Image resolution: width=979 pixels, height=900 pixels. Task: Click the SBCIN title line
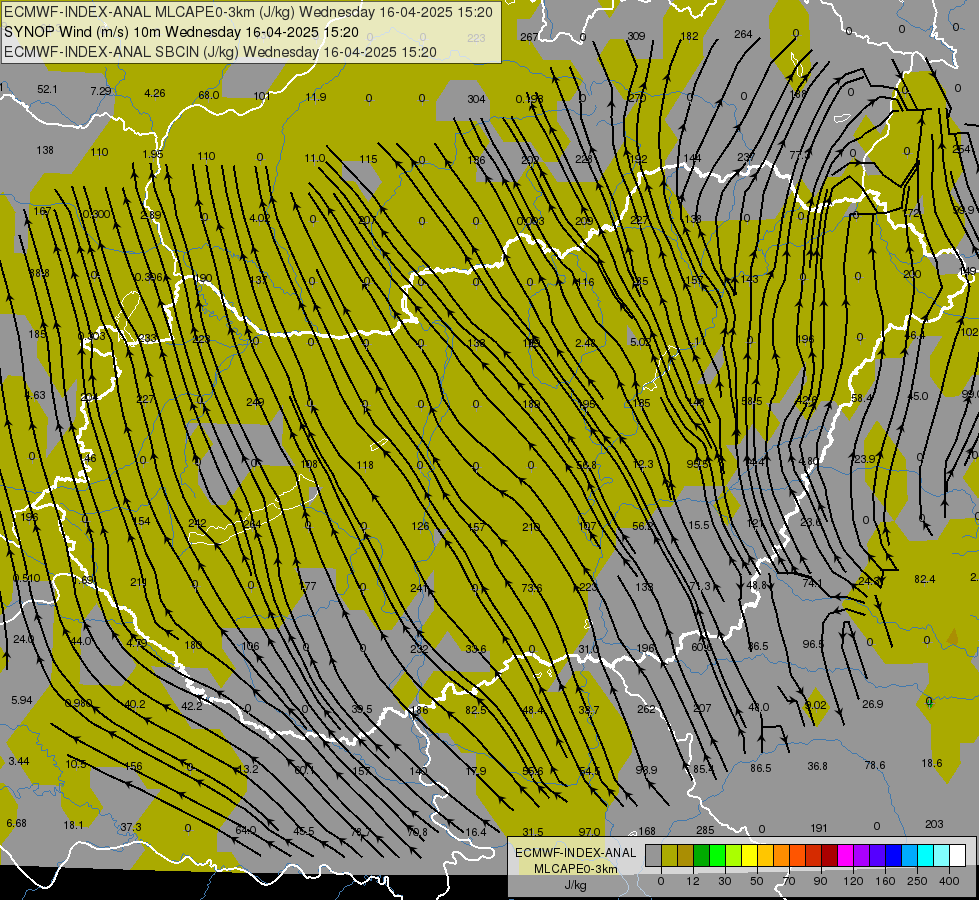click(x=220, y=52)
